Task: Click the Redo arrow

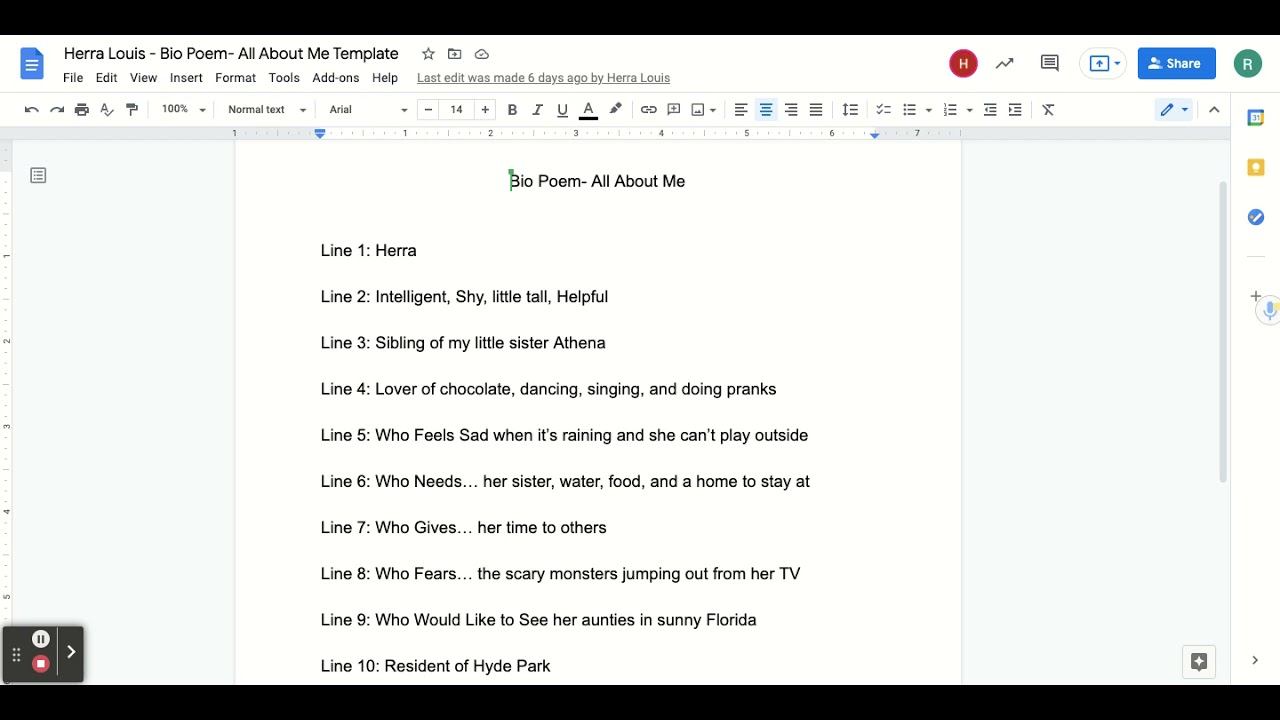Action: [x=57, y=110]
